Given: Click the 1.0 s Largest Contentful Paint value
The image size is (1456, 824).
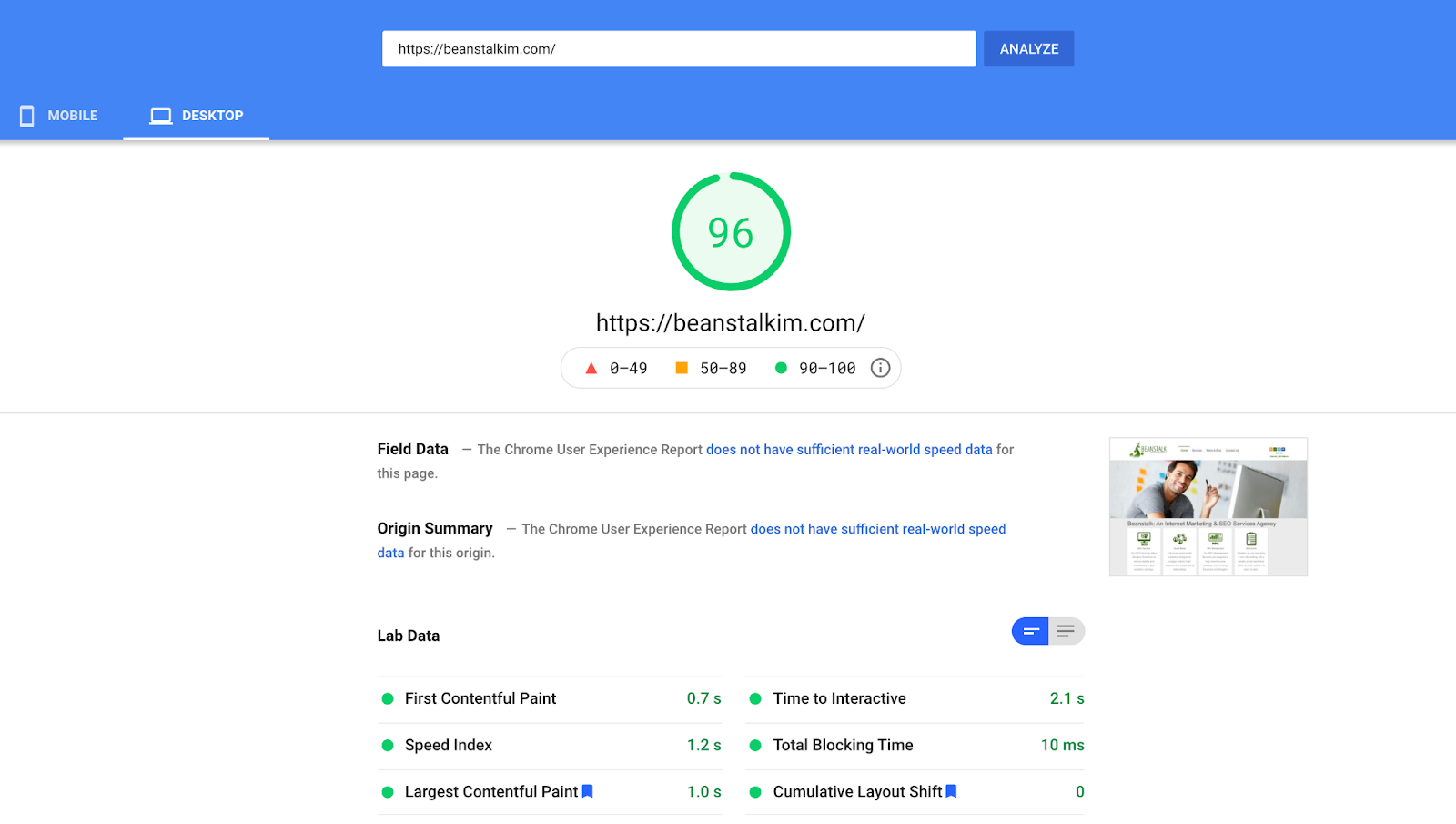Looking at the screenshot, I should tap(704, 792).
